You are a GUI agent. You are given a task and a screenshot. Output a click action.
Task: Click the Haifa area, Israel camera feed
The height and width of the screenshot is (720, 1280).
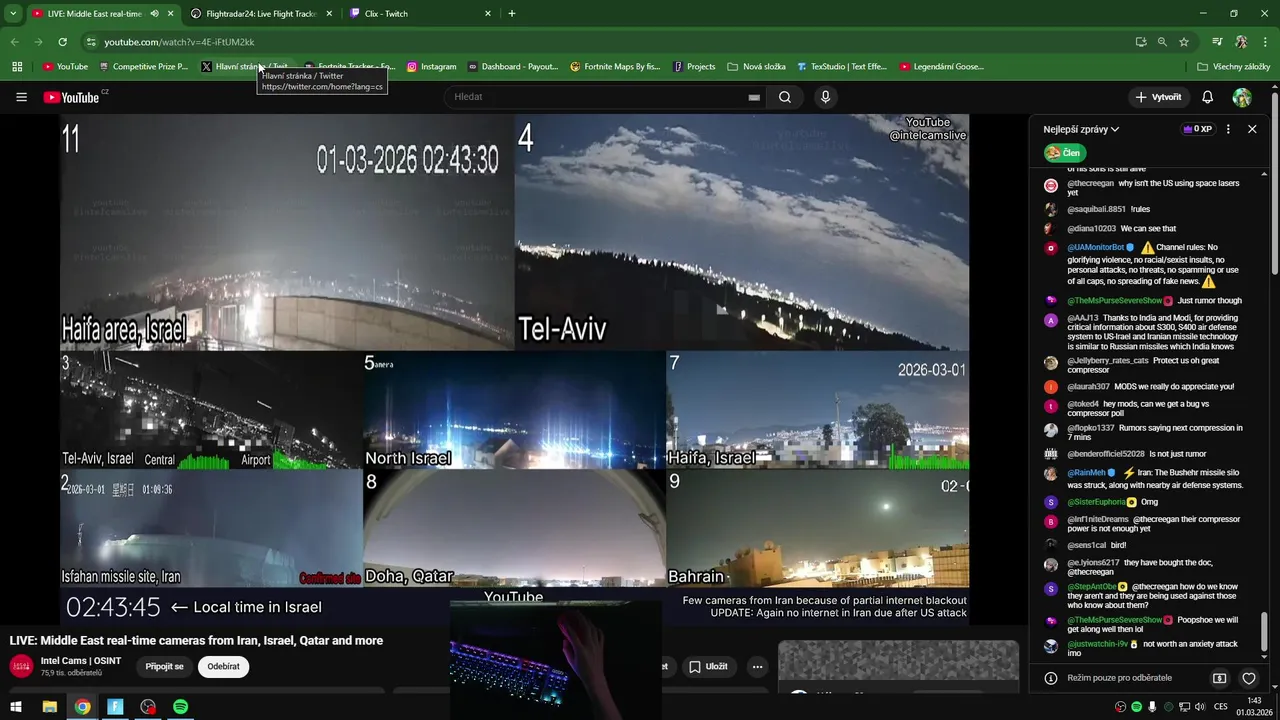point(287,231)
